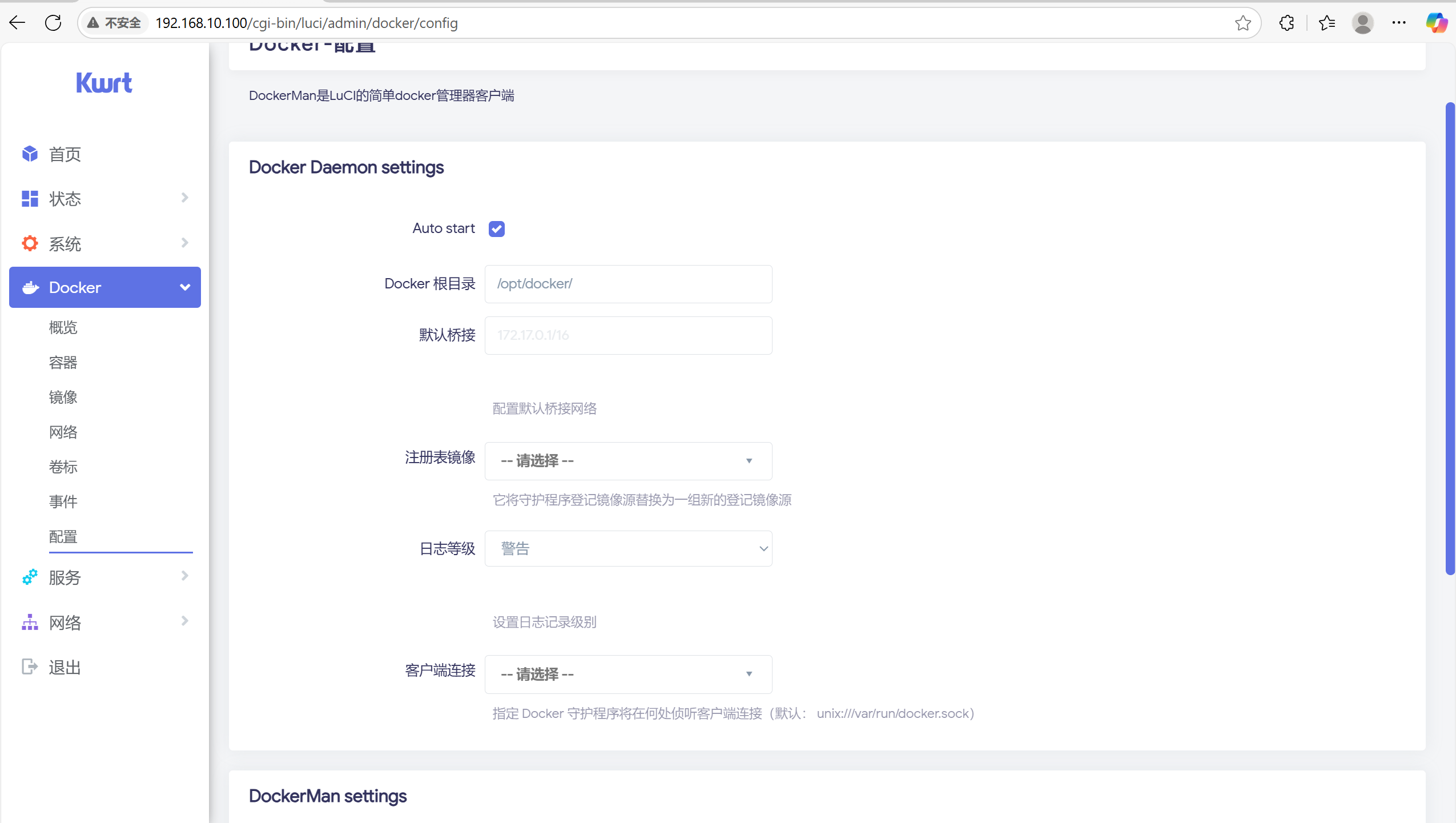Click the Kwrt logo
Viewport: 1456px width, 823px height.
104,82
